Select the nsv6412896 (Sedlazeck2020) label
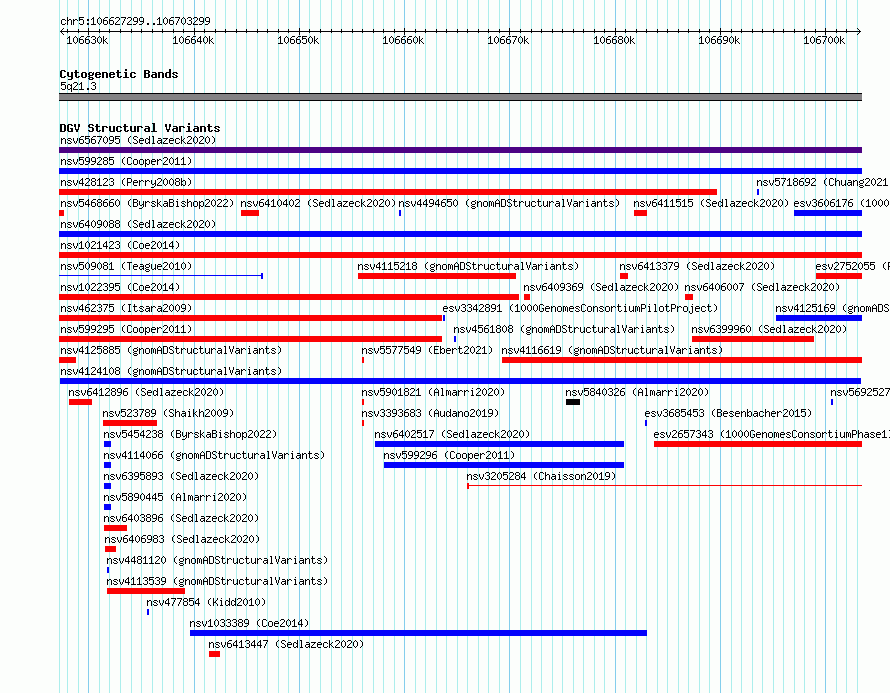This screenshot has height=693, width=890. click(x=146, y=392)
